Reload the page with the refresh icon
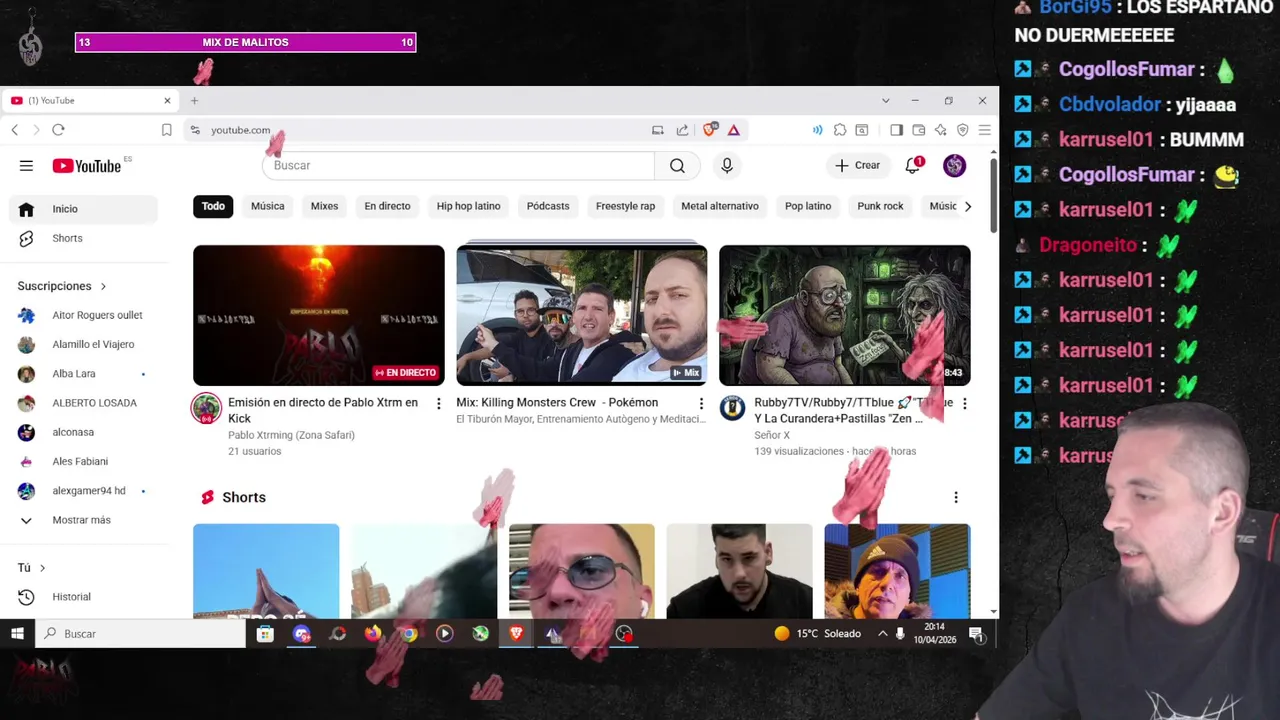The image size is (1280, 720). [58, 130]
